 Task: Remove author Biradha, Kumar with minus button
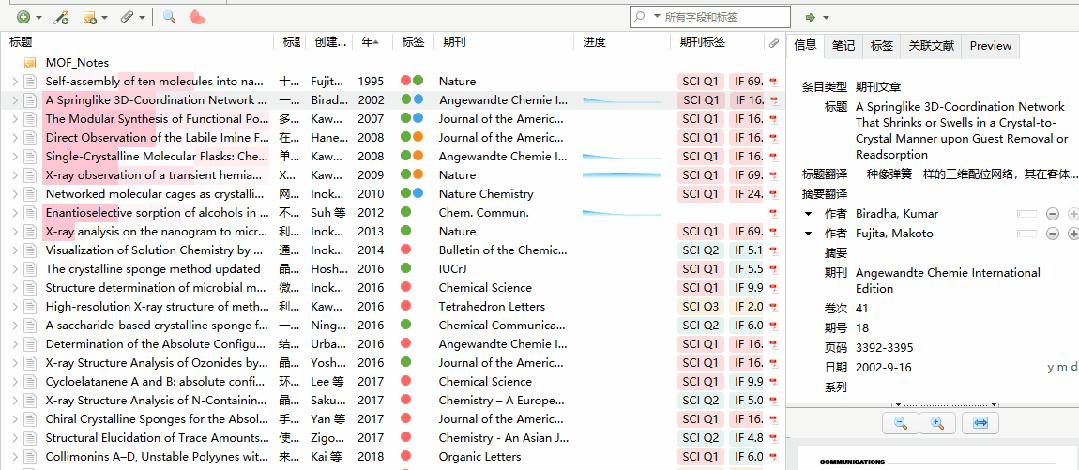coord(1052,214)
